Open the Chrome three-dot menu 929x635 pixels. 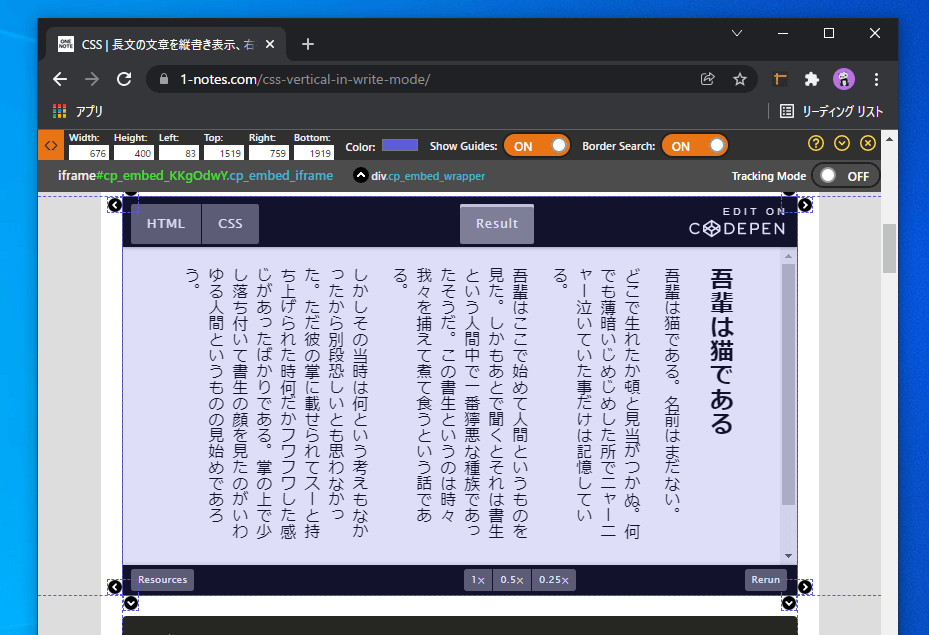tap(876, 79)
